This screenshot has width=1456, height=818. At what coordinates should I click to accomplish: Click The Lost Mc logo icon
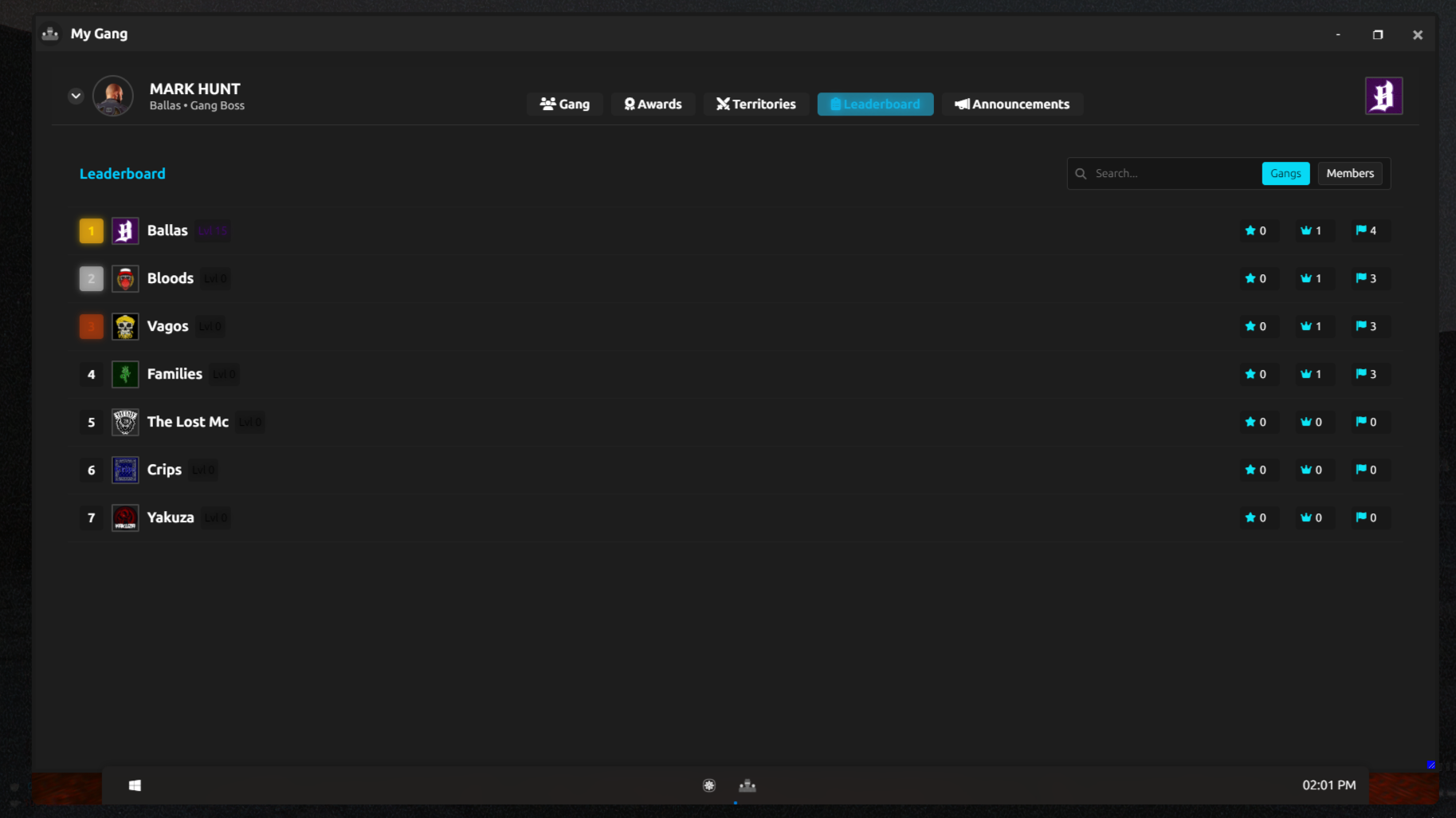pyautogui.click(x=125, y=422)
